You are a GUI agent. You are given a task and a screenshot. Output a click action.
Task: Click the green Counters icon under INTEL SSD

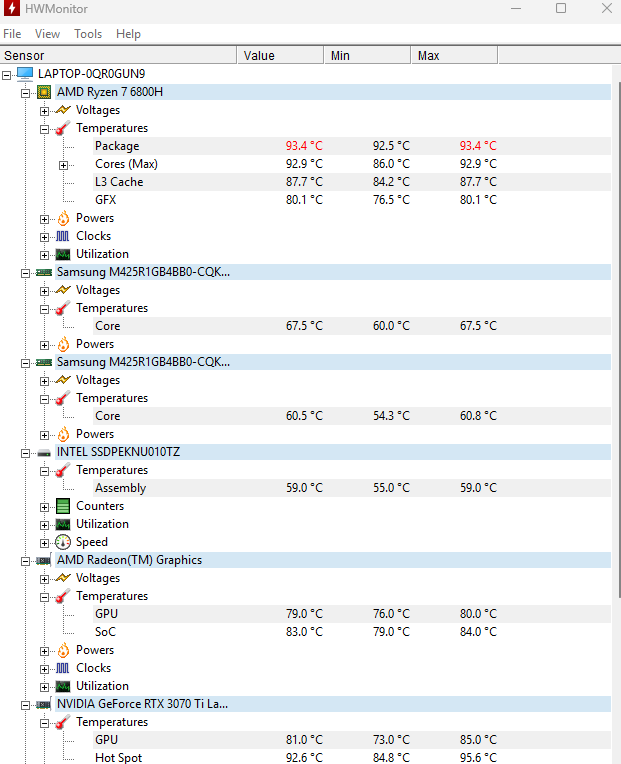[63, 506]
